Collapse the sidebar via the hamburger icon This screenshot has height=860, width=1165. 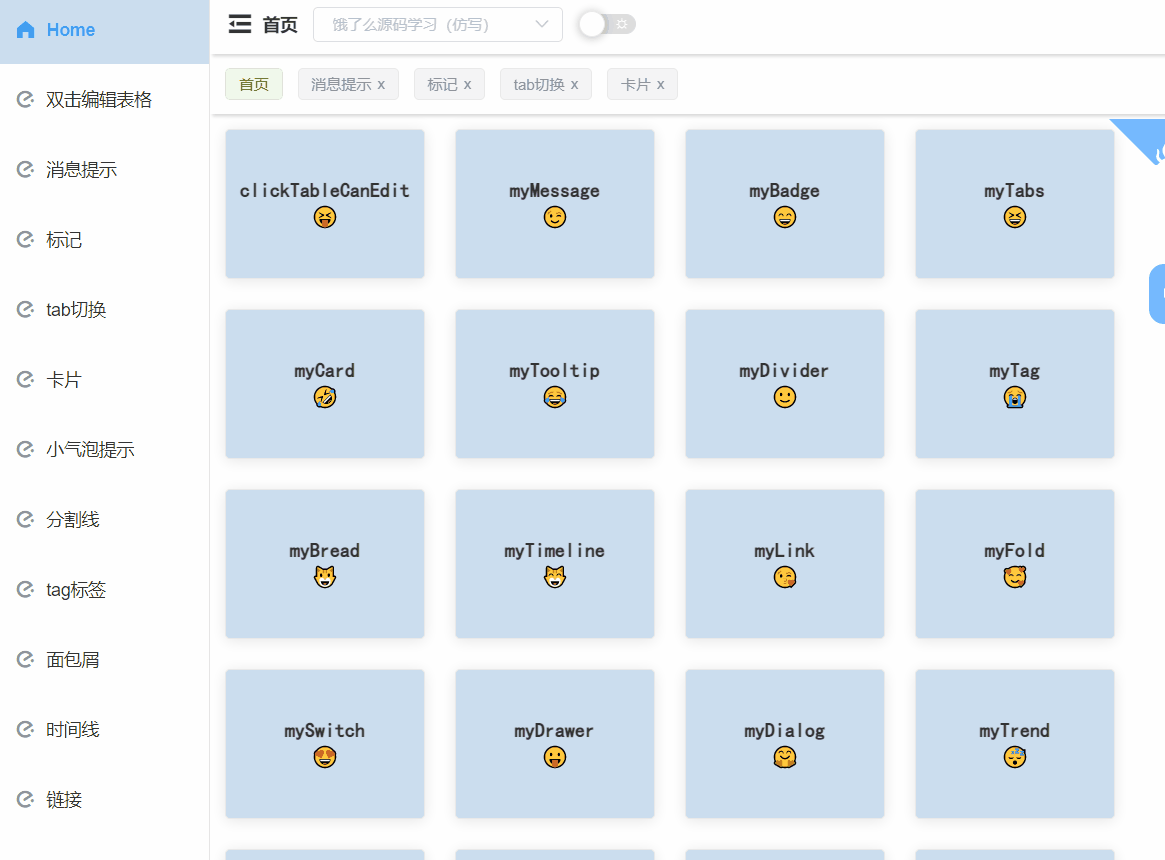tap(239, 24)
